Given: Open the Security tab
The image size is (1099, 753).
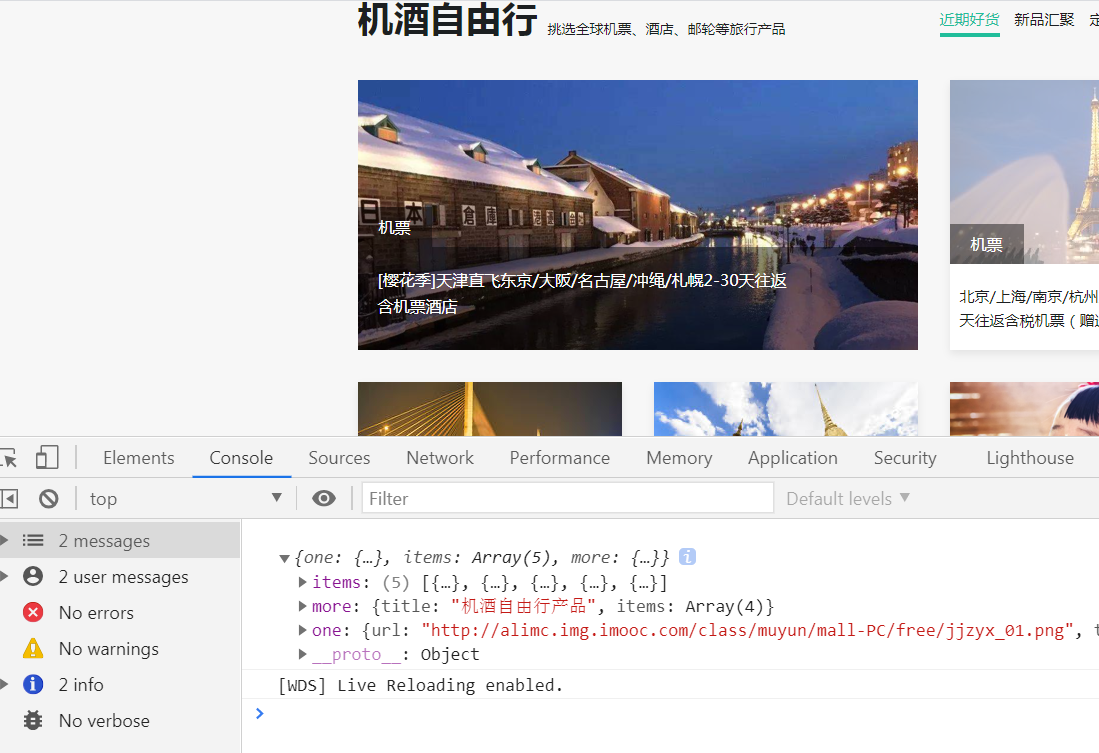Looking at the screenshot, I should (x=905, y=458).
